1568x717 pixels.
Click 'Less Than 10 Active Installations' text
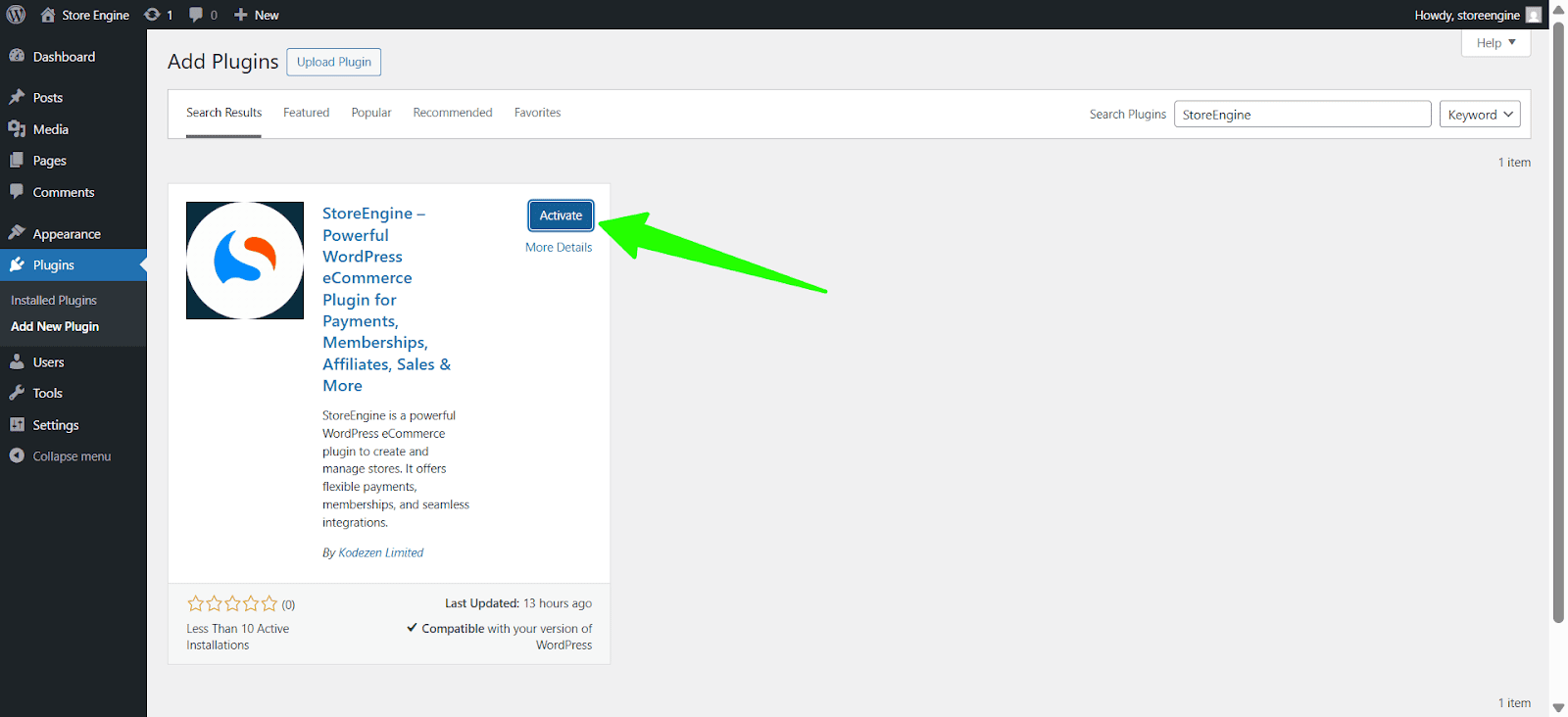click(238, 637)
